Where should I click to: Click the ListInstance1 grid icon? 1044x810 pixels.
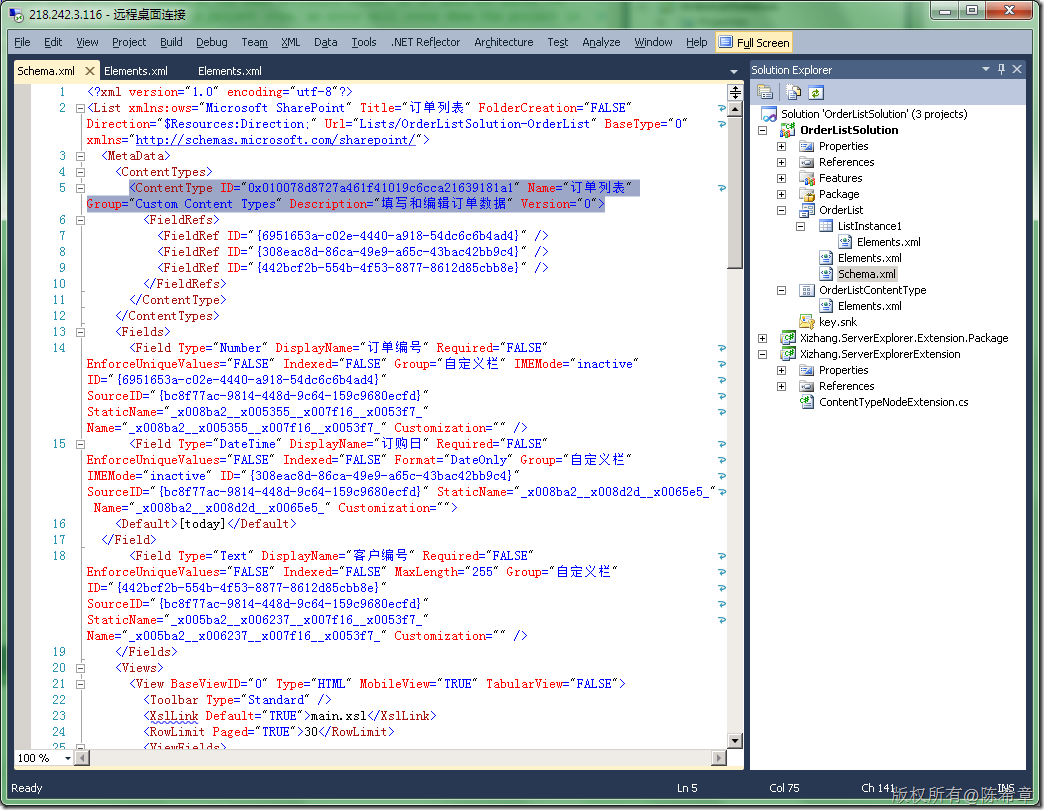tap(826, 226)
